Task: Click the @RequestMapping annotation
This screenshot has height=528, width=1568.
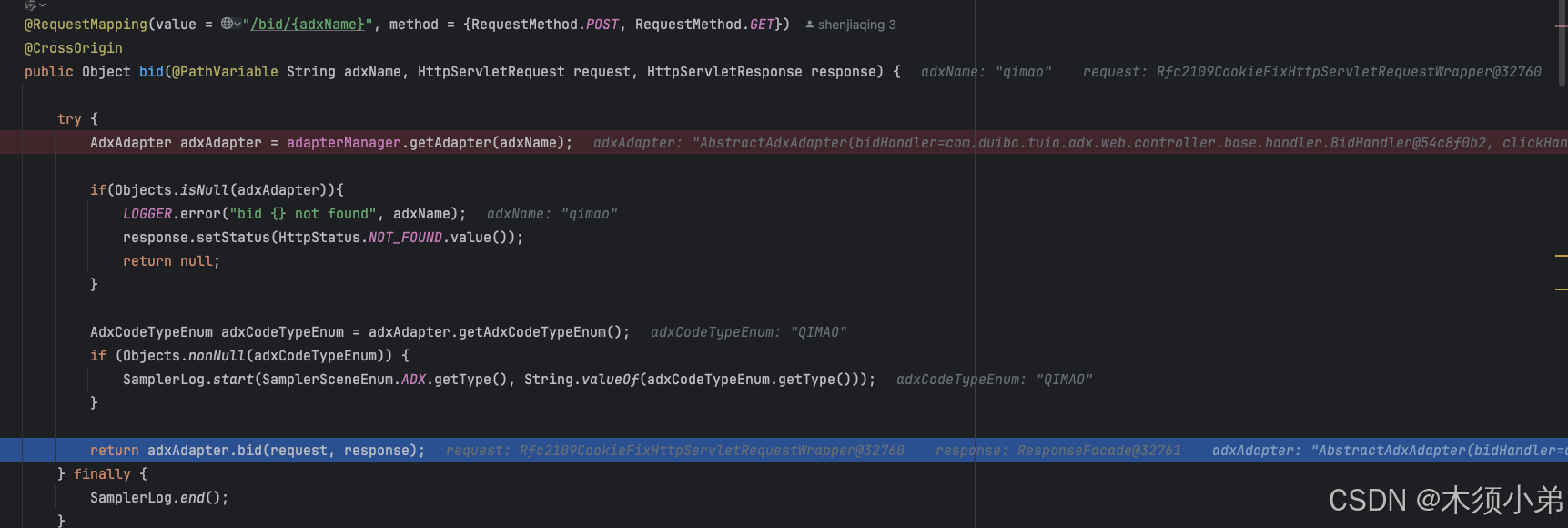Action: point(86,25)
